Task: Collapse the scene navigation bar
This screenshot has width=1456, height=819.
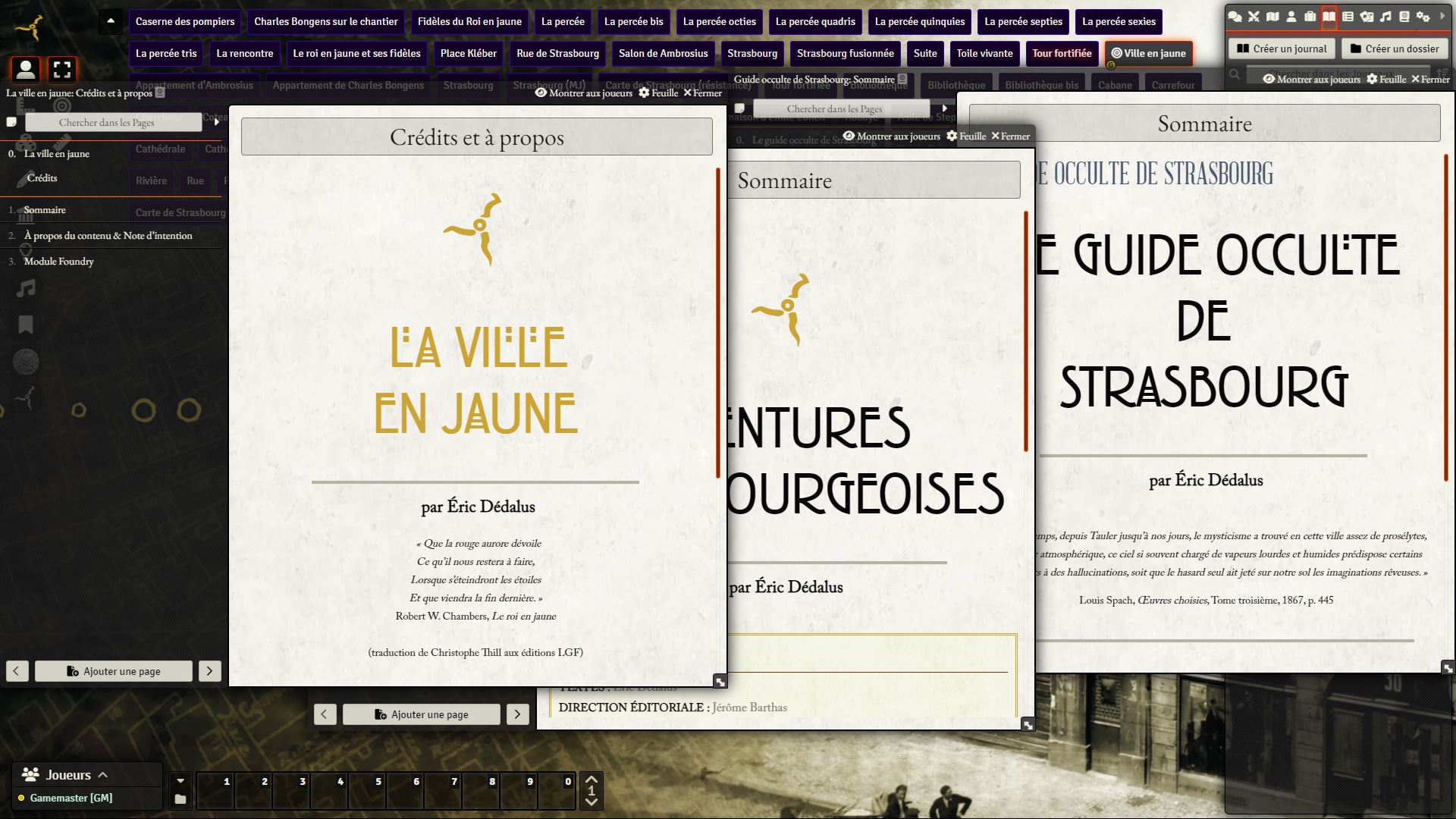Action: pyautogui.click(x=111, y=21)
